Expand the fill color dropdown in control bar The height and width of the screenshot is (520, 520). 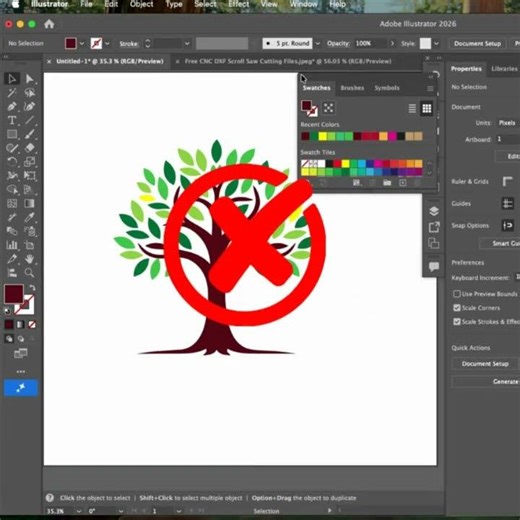82,43
